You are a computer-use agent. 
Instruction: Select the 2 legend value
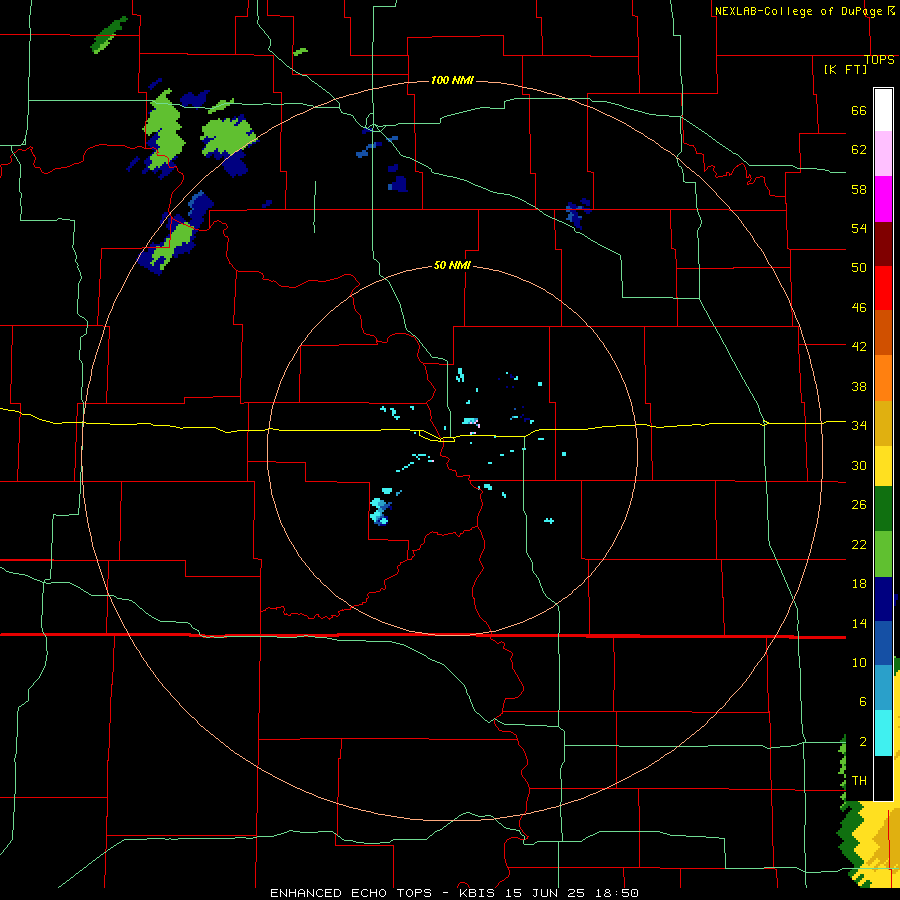[862, 742]
